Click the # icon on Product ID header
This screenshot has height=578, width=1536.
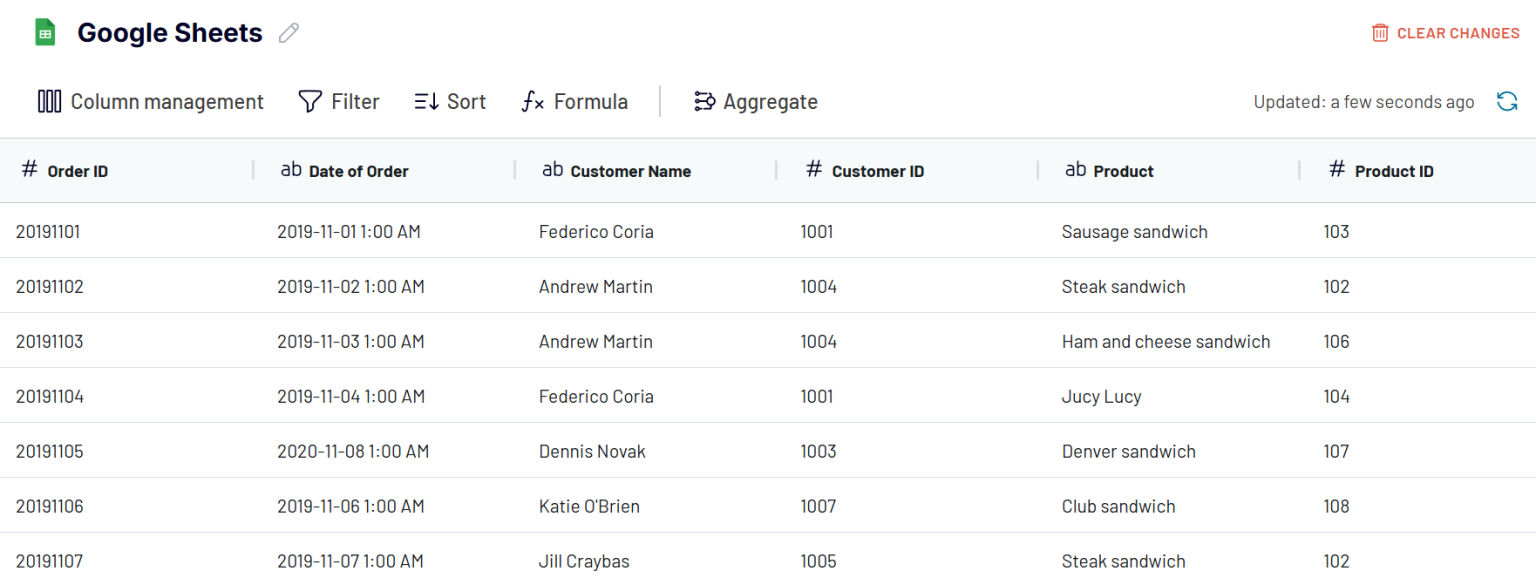tap(1338, 170)
